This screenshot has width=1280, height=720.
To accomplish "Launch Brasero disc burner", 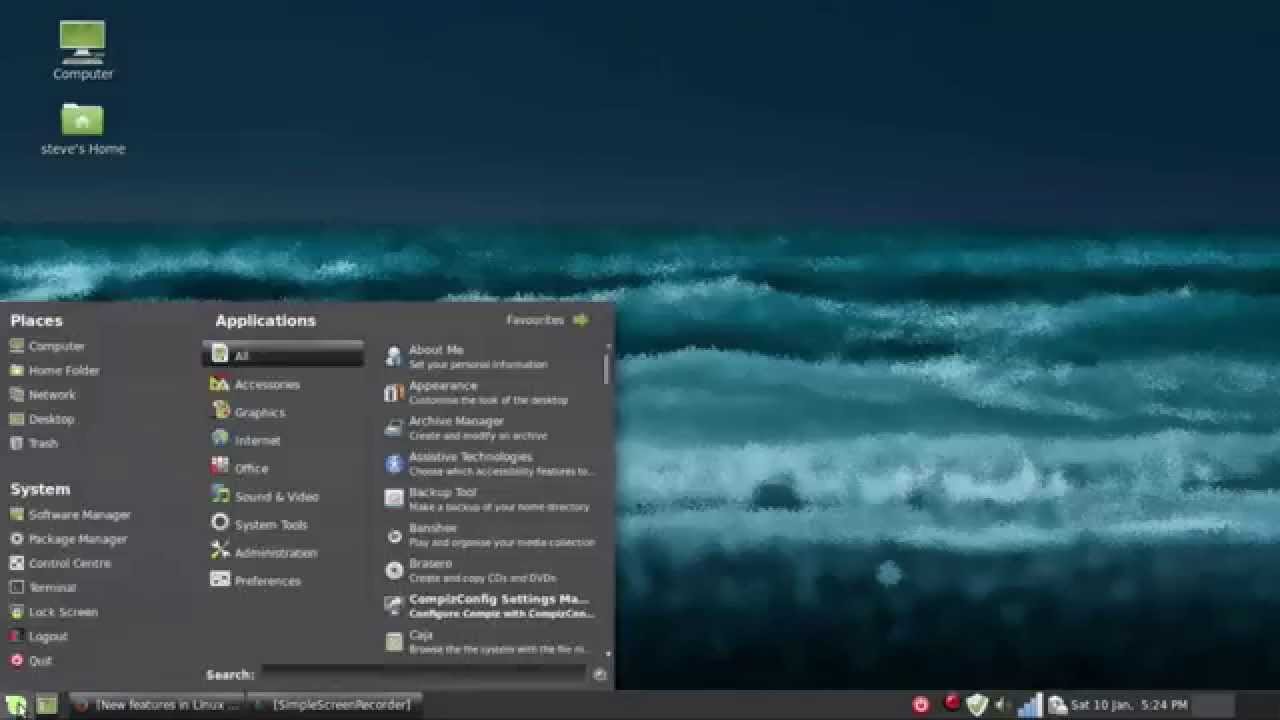I will [x=491, y=570].
